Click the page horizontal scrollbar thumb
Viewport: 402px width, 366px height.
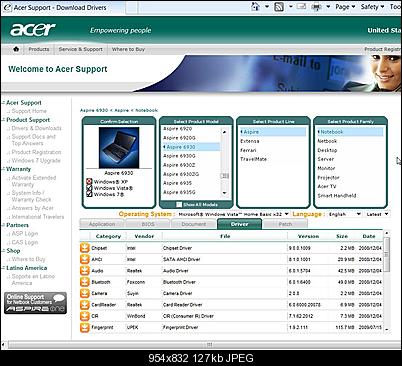[x=209, y=344]
